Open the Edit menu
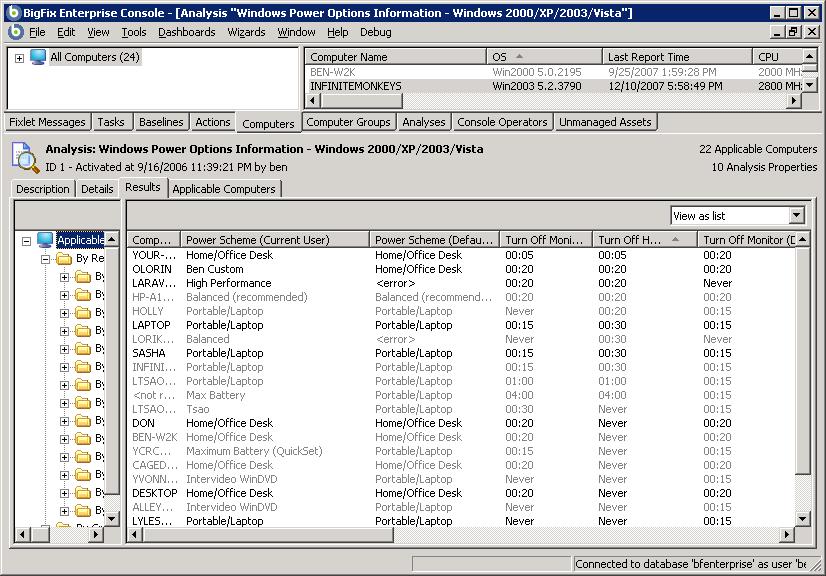Screen dimensions: 826x576 pyautogui.click(x=66, y=32)
